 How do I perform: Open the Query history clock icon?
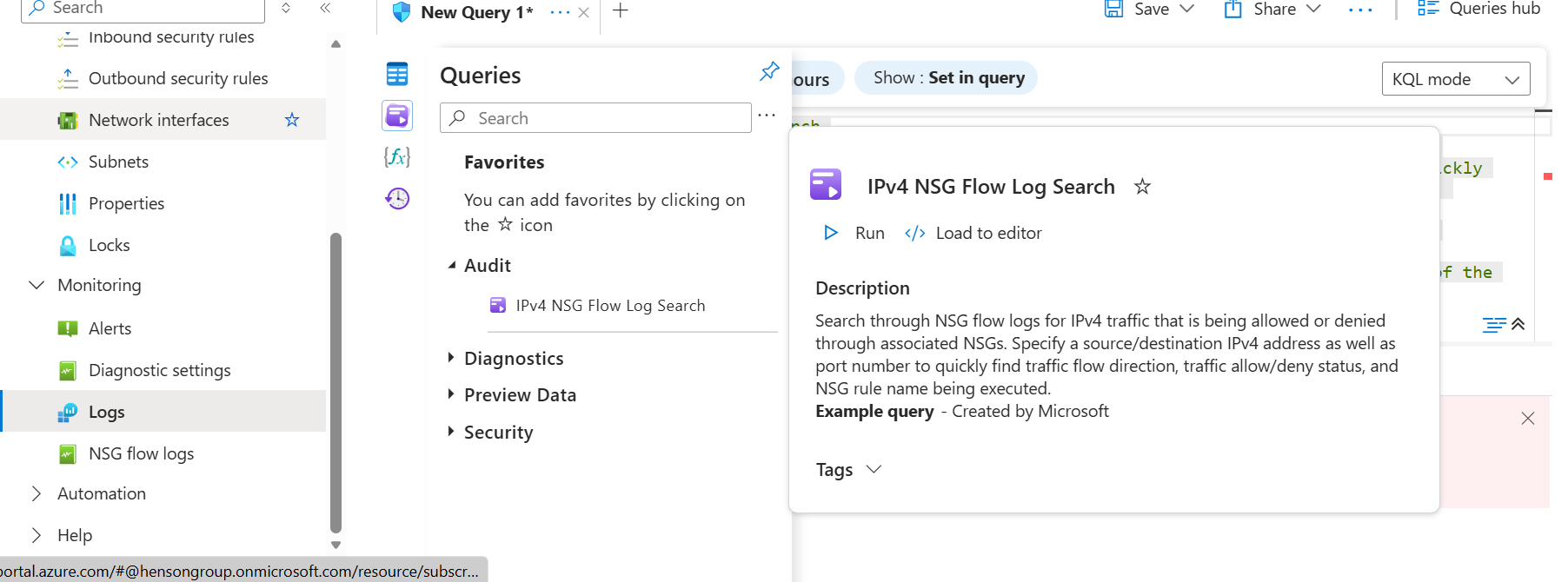coord(397,198)
